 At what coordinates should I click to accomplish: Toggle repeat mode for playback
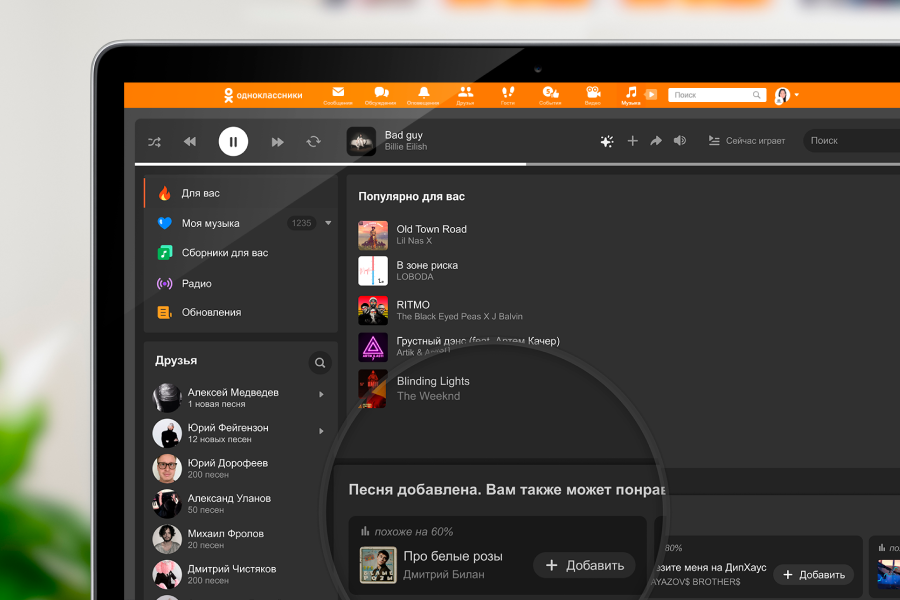pos(313,142)
